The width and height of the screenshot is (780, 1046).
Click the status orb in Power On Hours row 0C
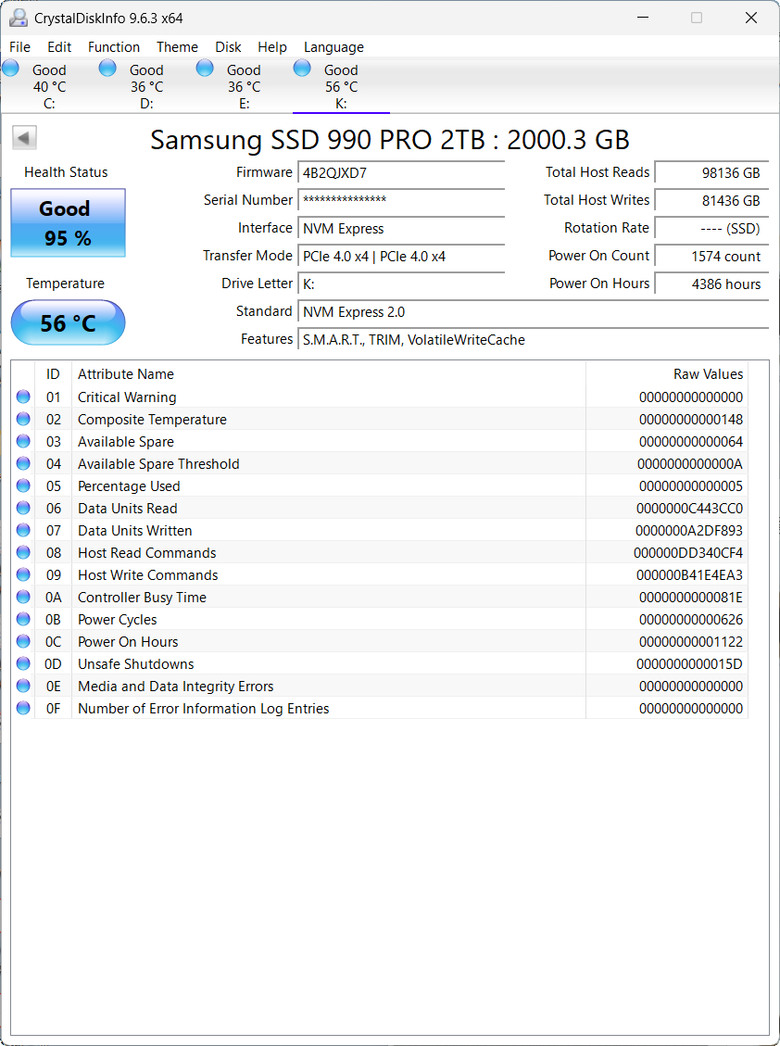[x=23, y=641]
